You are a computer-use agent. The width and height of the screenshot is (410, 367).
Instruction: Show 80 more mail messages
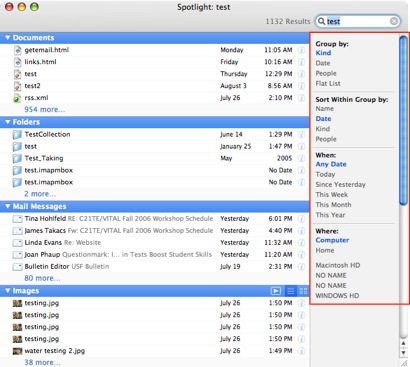click(42, 278)
